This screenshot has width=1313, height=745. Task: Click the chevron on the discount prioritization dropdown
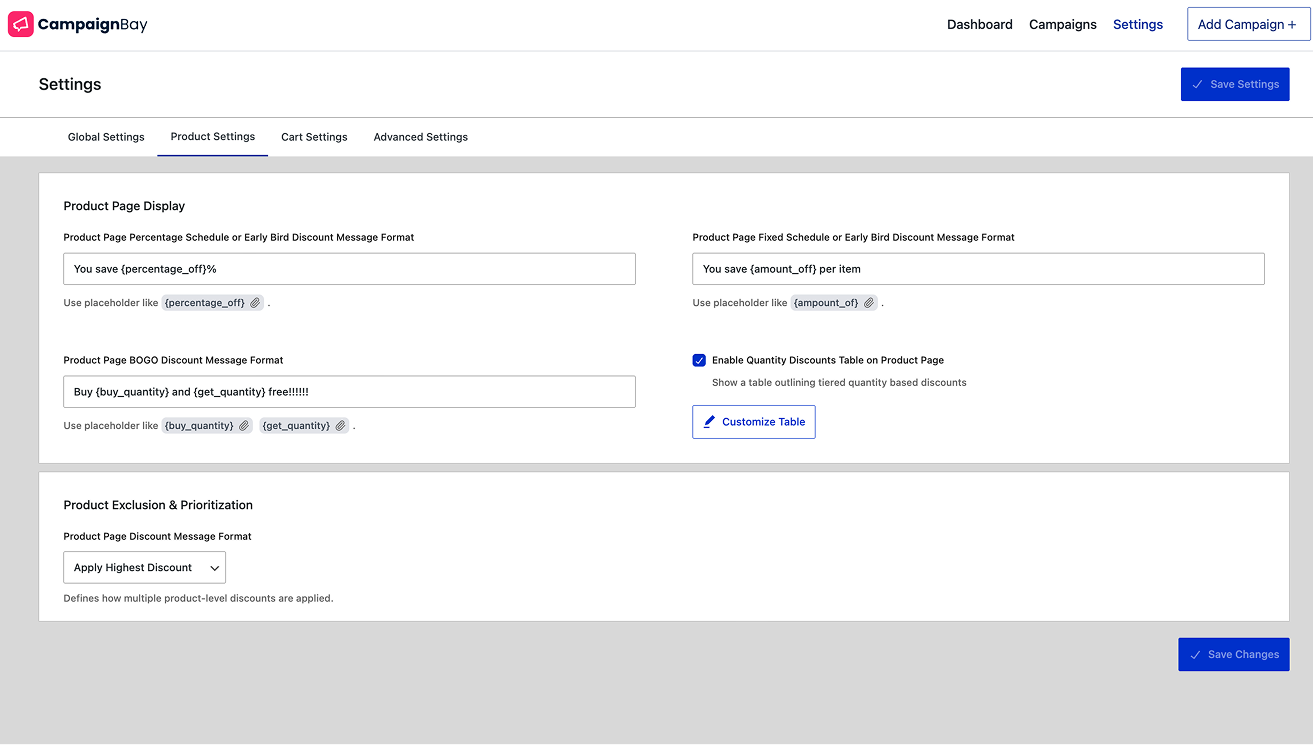213,567
